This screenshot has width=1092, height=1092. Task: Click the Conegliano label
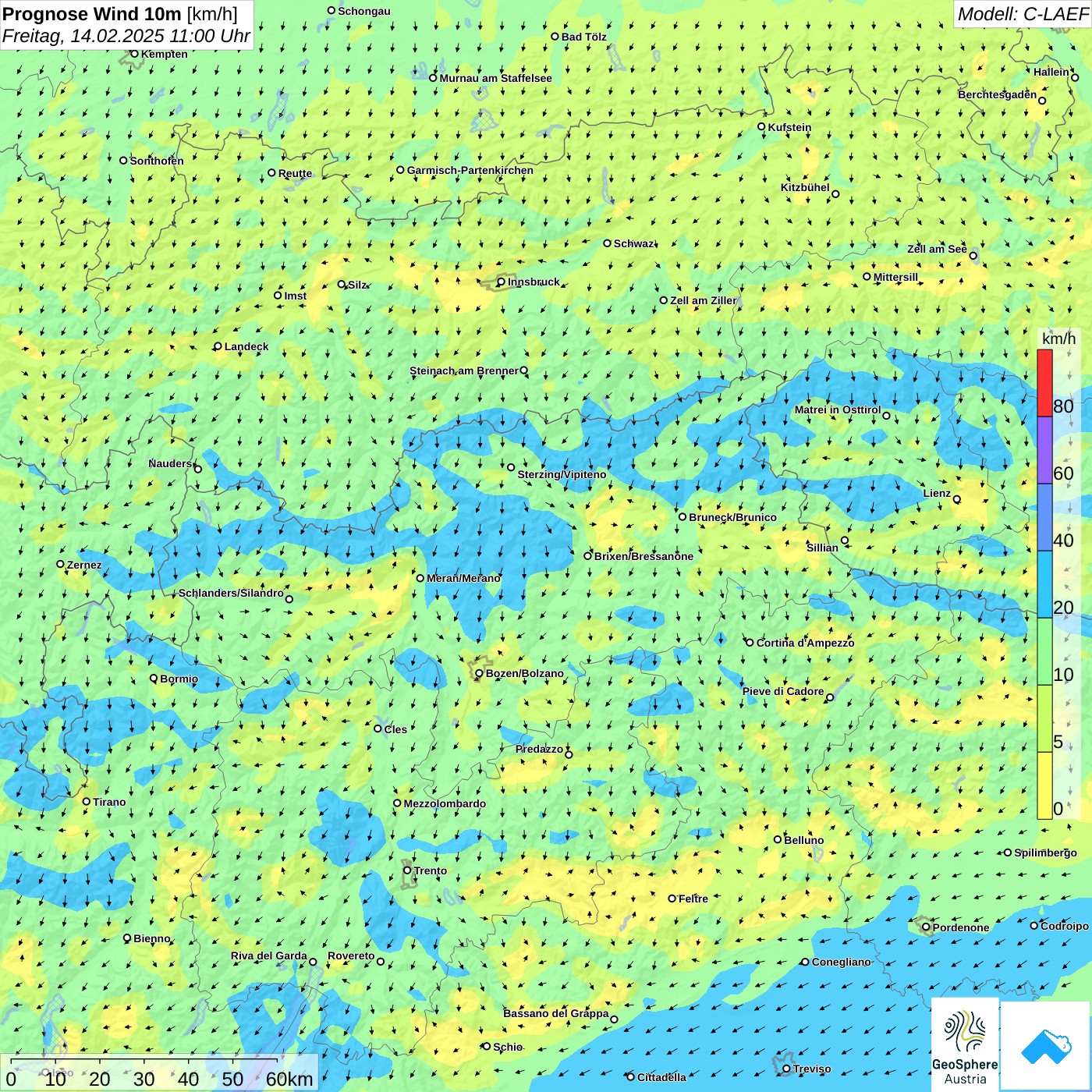tap(841, 962)
